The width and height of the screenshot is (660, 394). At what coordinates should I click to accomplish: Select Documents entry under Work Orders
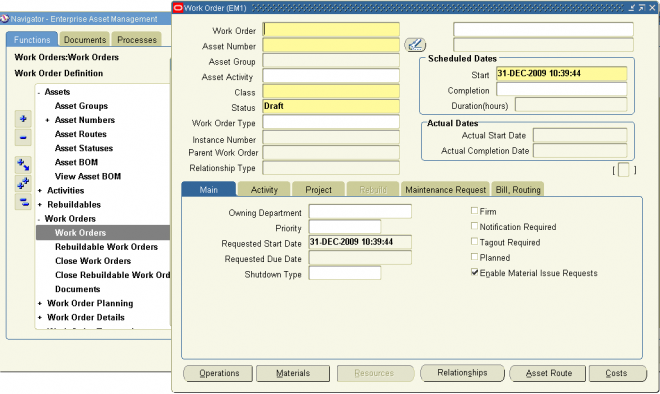[77, 289]
